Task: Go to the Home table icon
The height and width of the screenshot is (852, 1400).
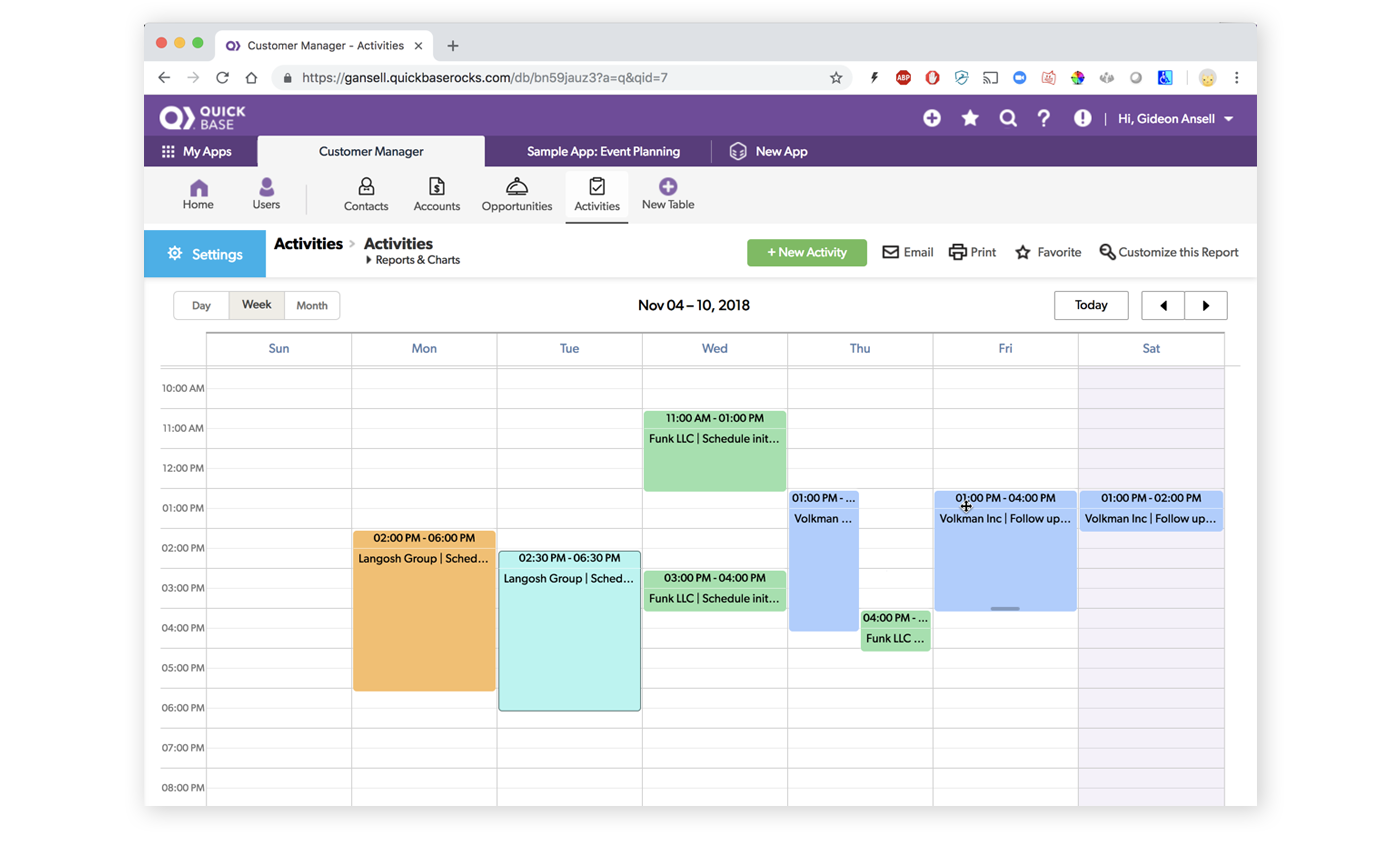Action: point(198,195)
